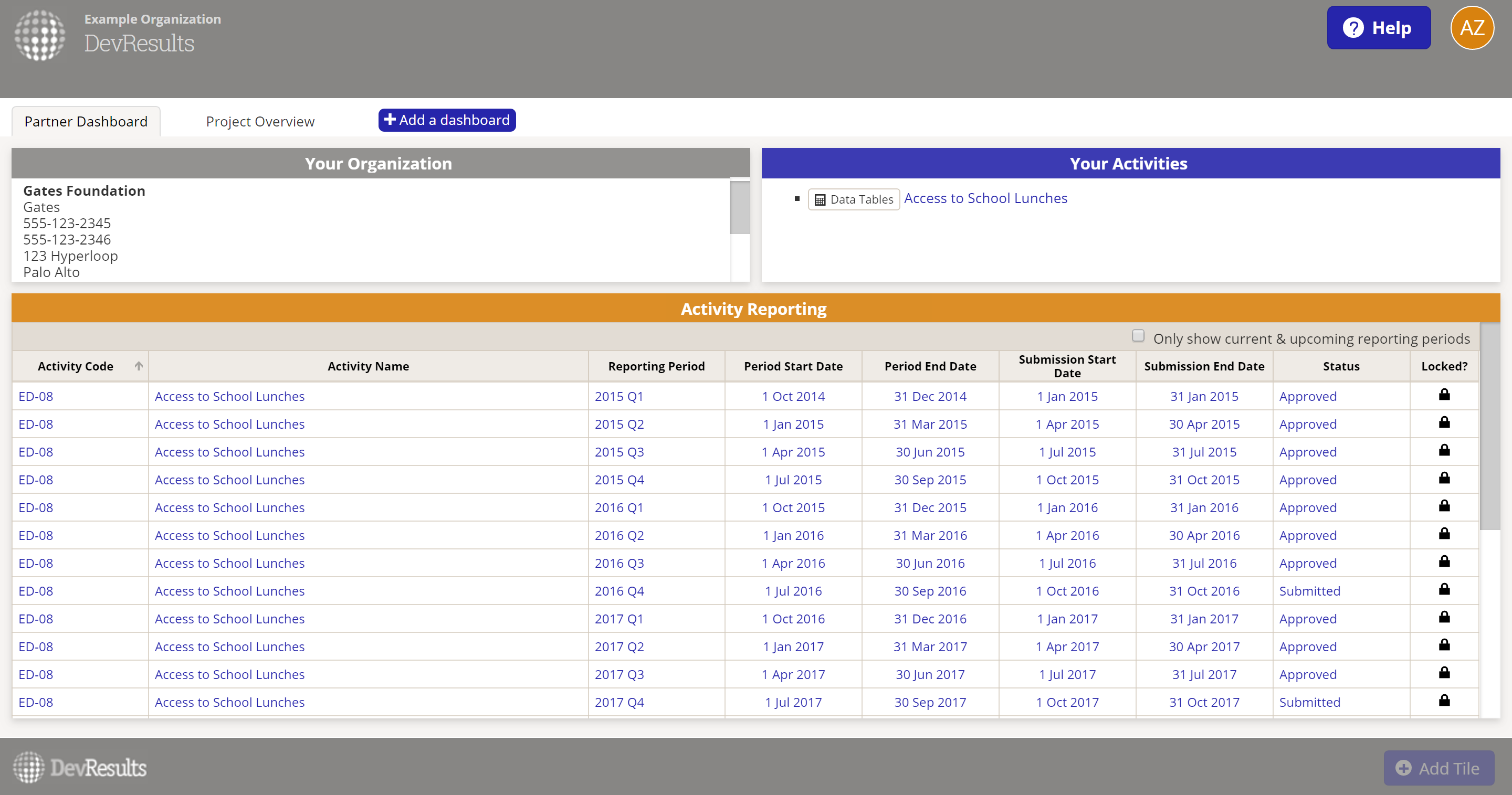Open Access to School Lunches activity link
This screenshot has height=795, width=1512.
[985, 198]
